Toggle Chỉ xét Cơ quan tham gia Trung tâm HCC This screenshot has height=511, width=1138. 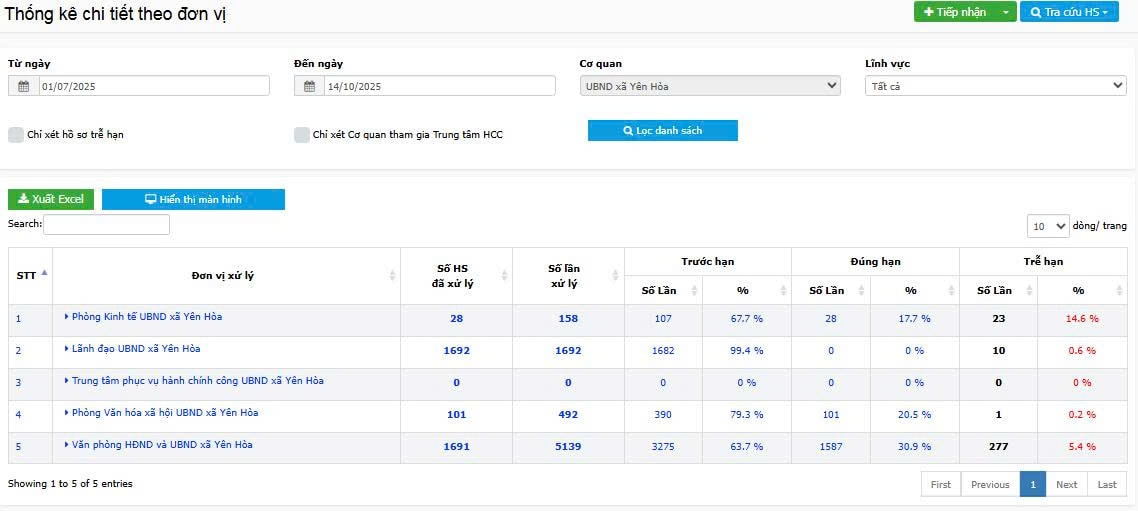click(302, 135)
